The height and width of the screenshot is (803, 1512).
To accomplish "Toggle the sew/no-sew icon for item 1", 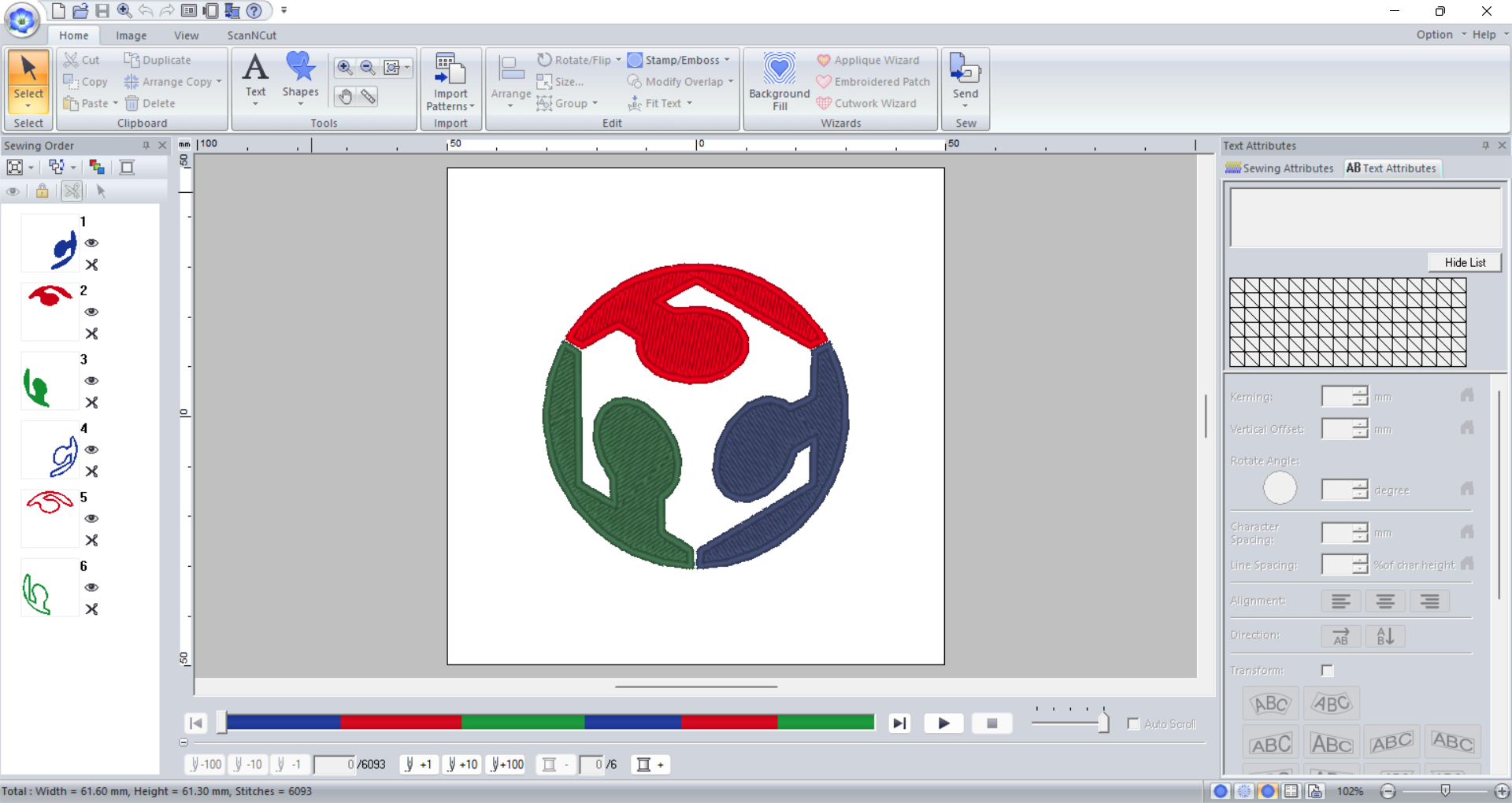I will (91, 265).
